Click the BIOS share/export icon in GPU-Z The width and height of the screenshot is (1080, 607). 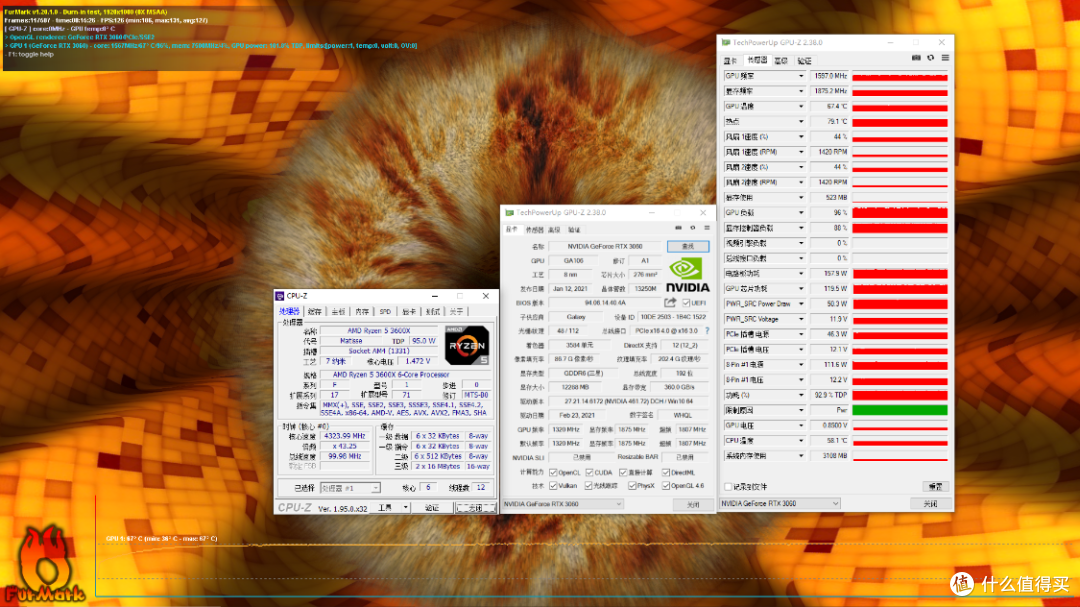(x=669, y=302)
